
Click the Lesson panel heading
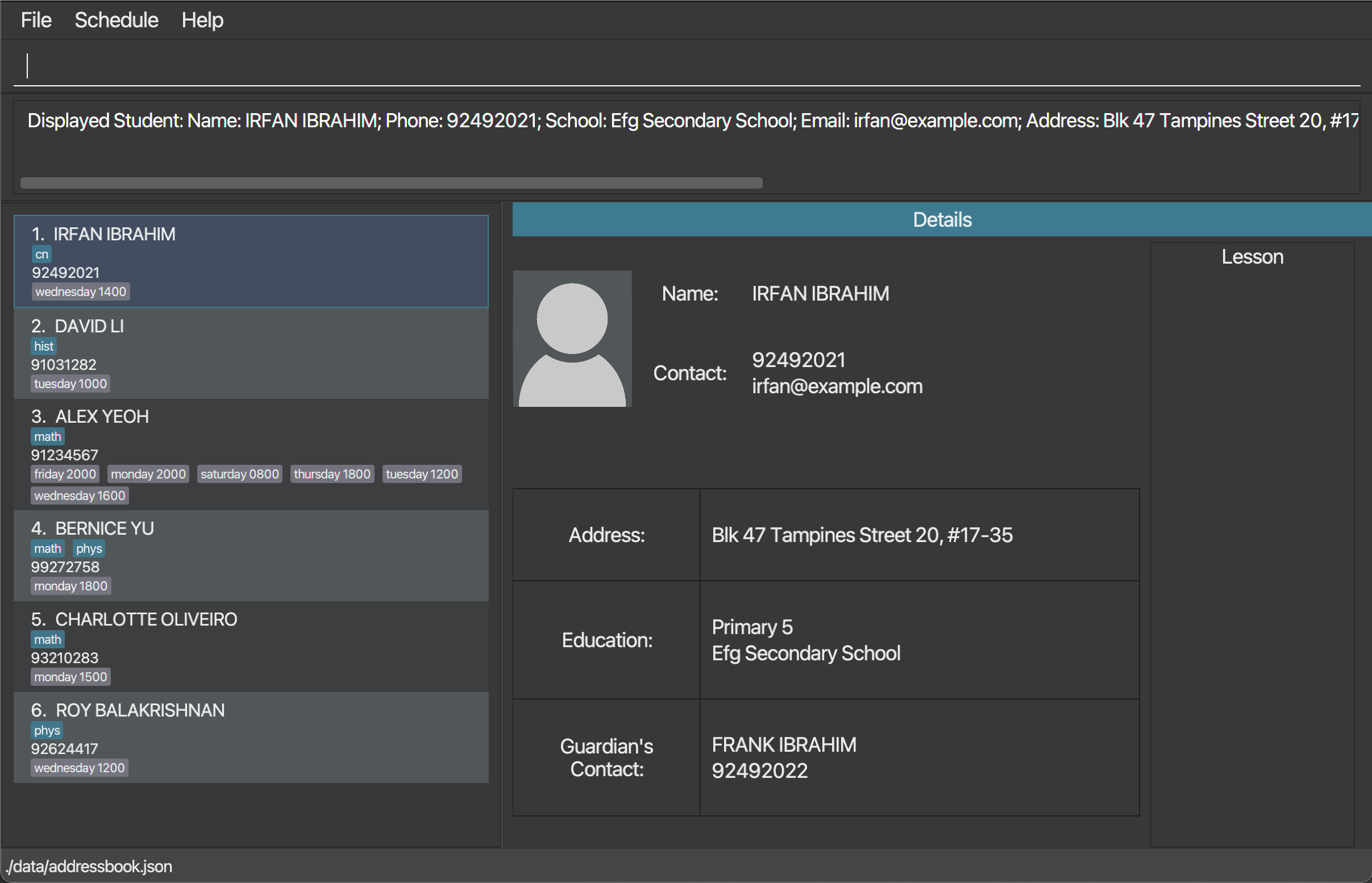click(1252, 257)
